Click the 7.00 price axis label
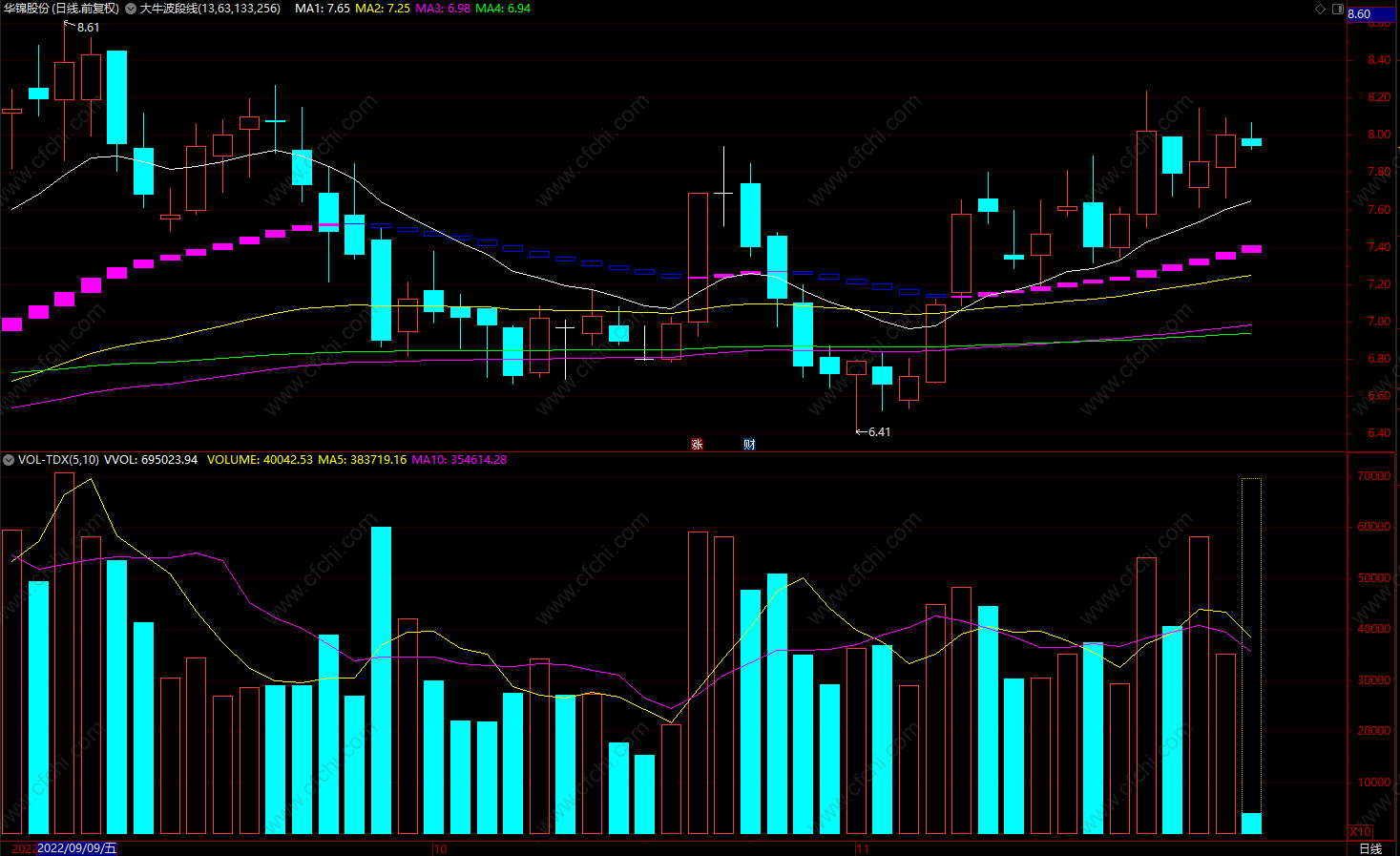1400x856 pixels. coord(1379,322)
